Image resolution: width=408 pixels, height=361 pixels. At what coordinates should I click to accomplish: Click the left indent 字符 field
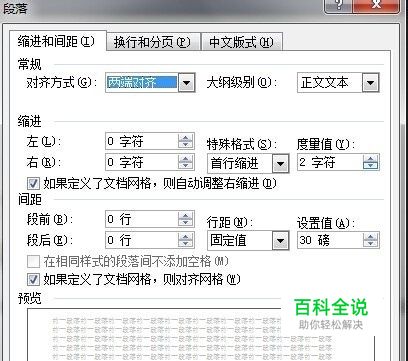[142, 141]
